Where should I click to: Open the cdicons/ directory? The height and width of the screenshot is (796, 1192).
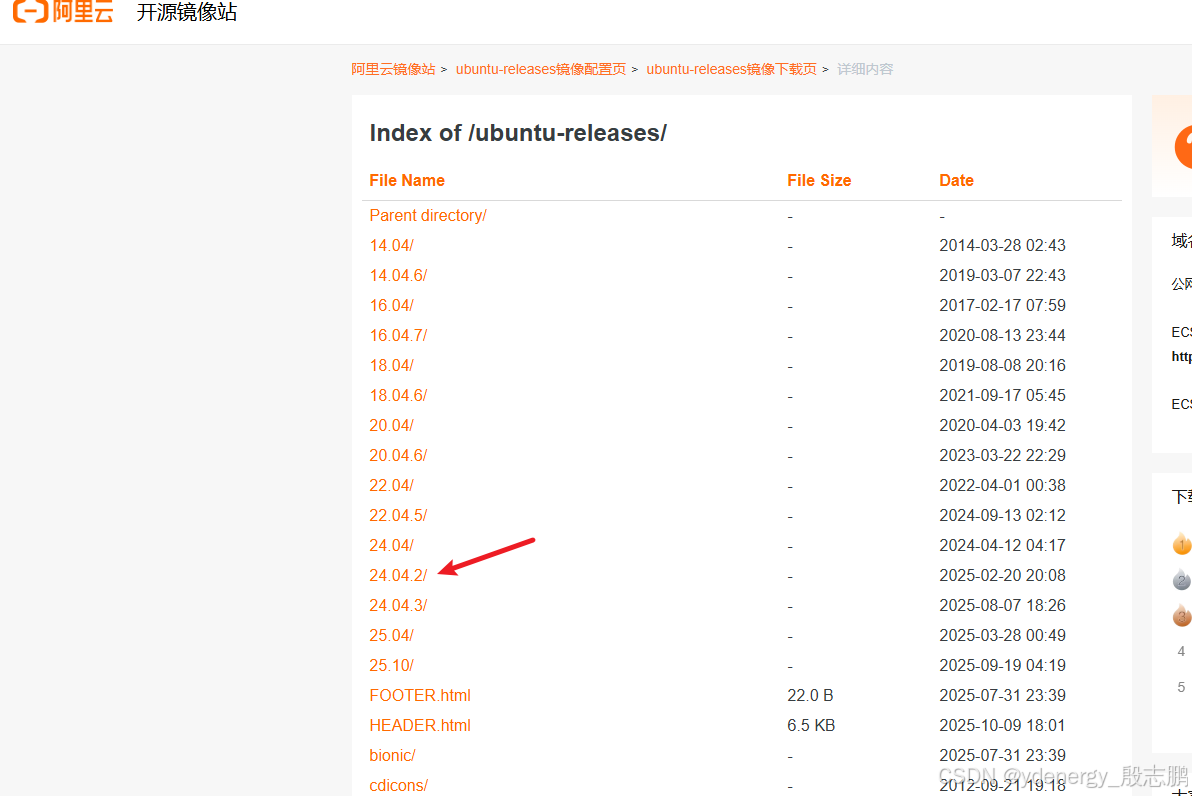click(x=398, y=785)
